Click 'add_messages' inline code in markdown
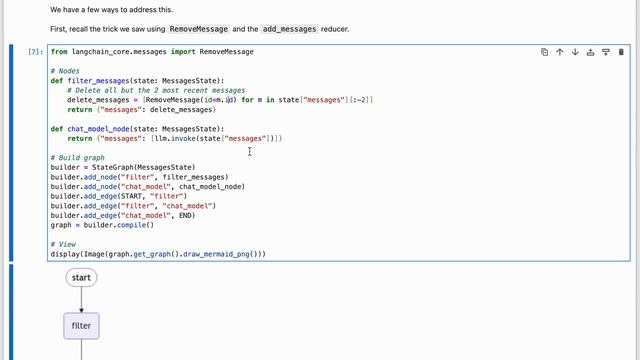The width and height of the screenshot is (640, 360). pos(289,29)
